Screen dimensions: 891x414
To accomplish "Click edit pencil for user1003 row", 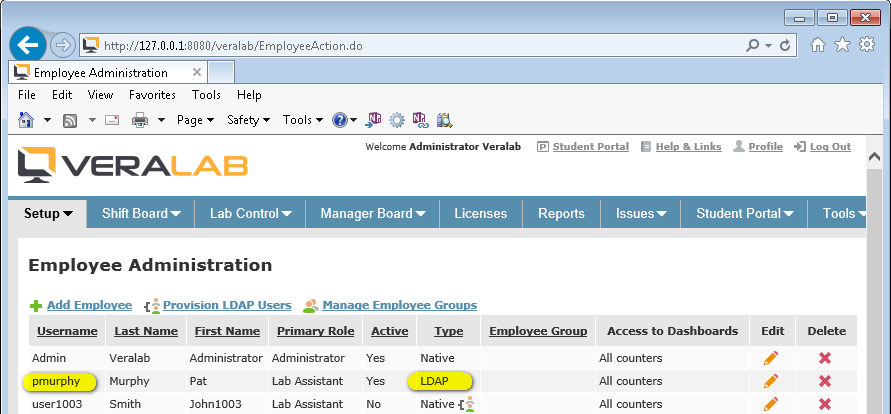I will coord(771,404).
